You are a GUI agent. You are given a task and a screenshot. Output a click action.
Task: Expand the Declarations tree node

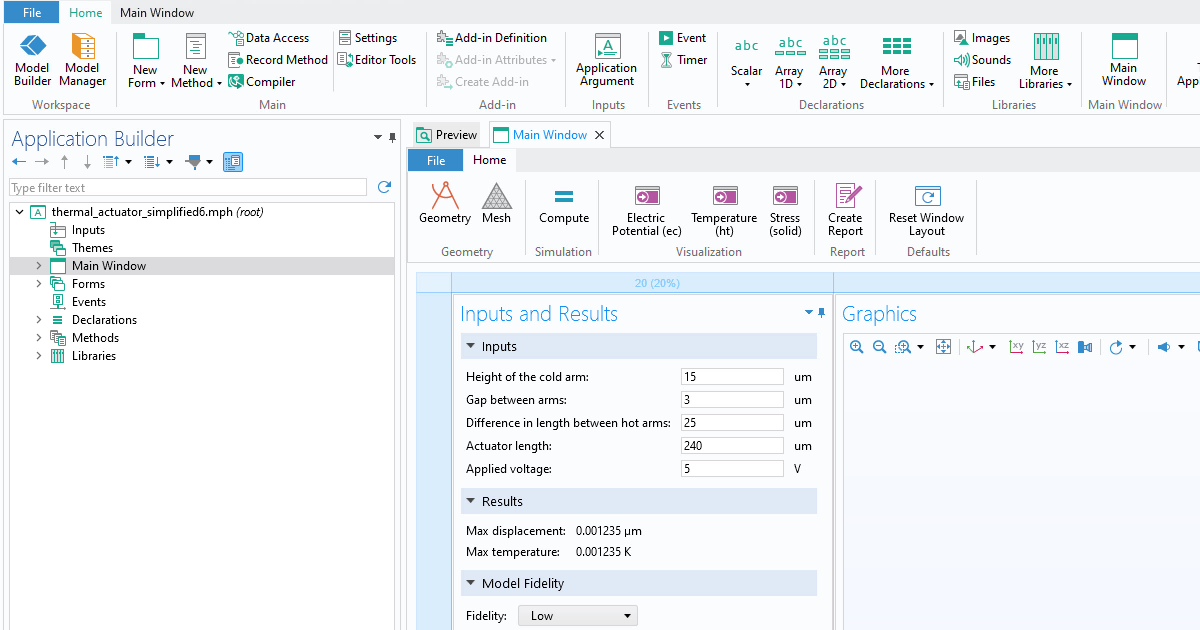click(39, 320)
